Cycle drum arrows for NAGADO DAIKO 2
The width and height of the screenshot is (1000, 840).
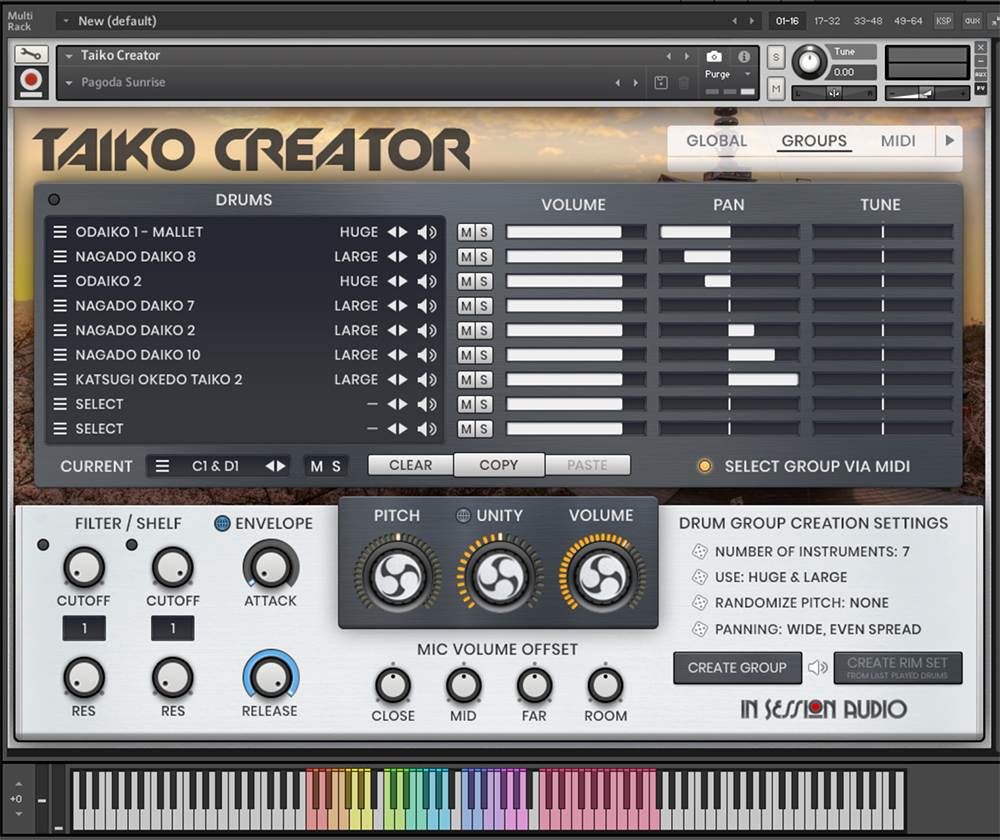397,330
